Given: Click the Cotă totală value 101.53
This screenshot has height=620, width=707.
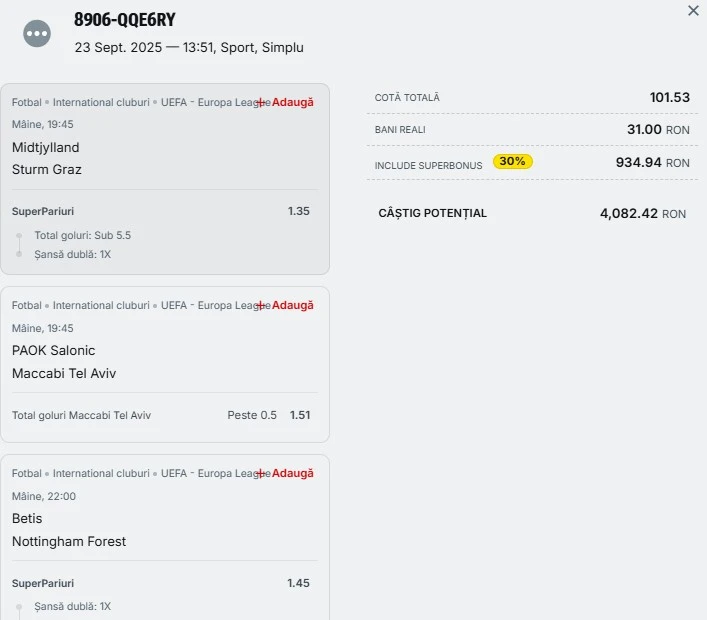Looking at the screenshot, I should pos(669,97).
